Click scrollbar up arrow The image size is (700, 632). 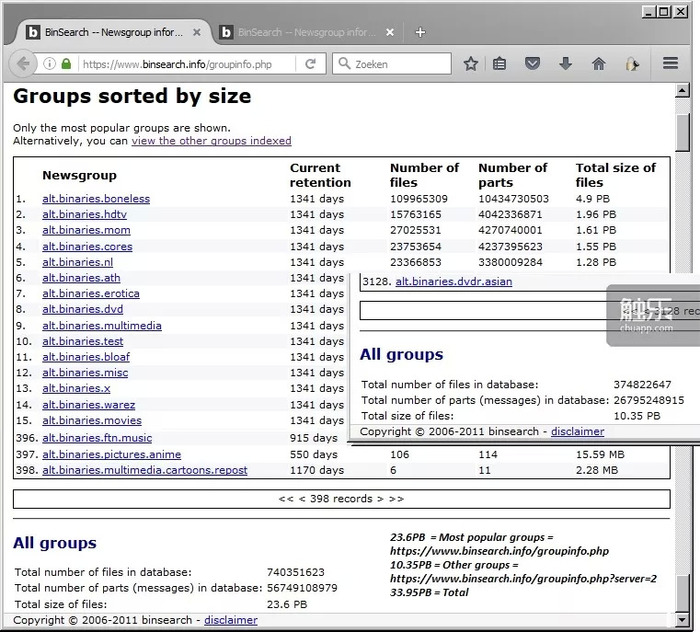682,91
